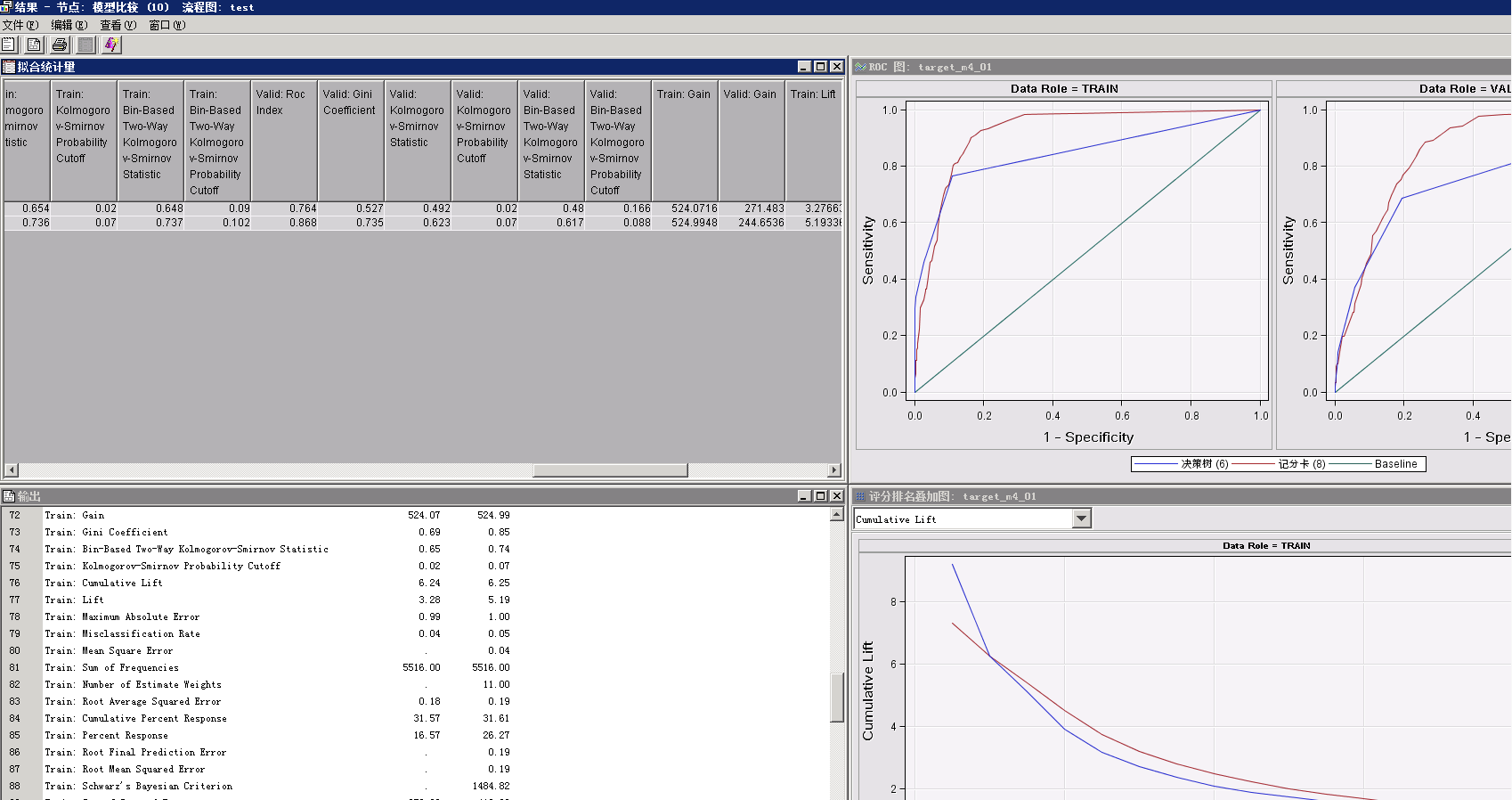Click the 评分排名叠加图 window title icon

(x=860, y=496)
